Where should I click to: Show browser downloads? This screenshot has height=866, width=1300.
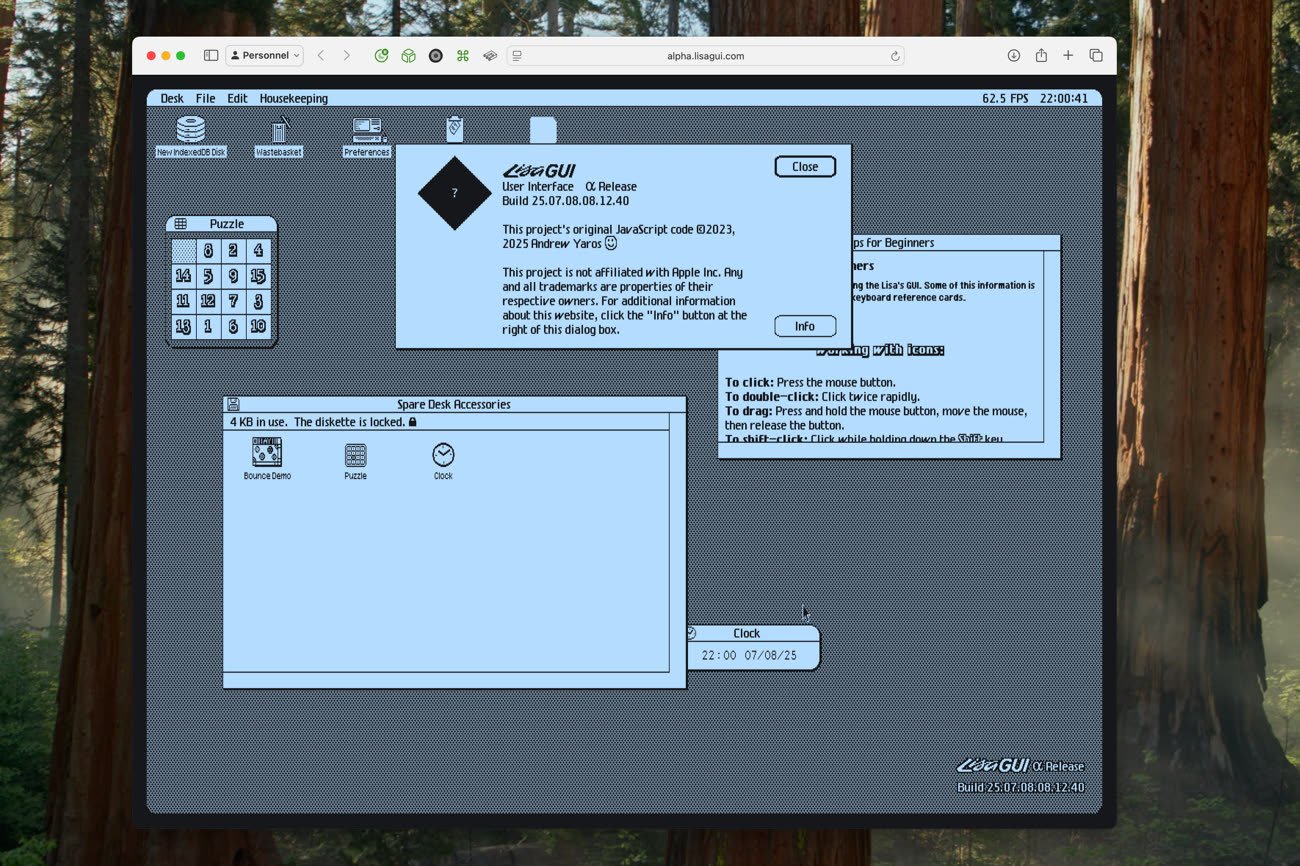tap(1013, 56)
